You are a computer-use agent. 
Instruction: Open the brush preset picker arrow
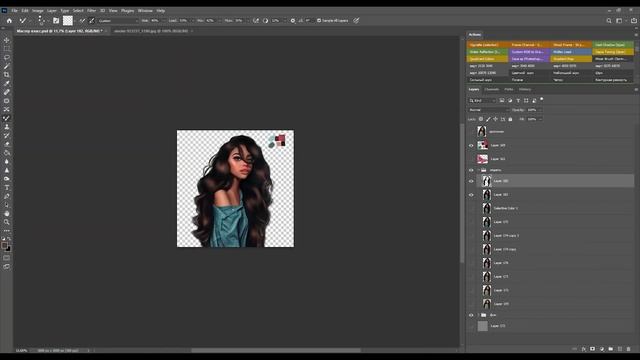[x=47, y=20]
